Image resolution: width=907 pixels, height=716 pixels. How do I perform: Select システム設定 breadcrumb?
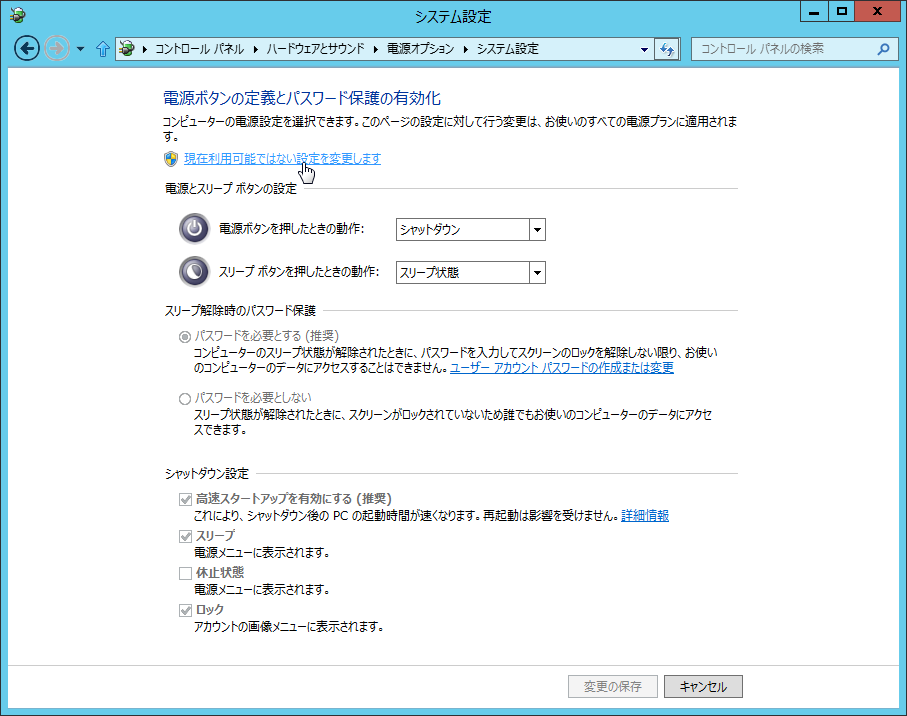click(507, 49)
